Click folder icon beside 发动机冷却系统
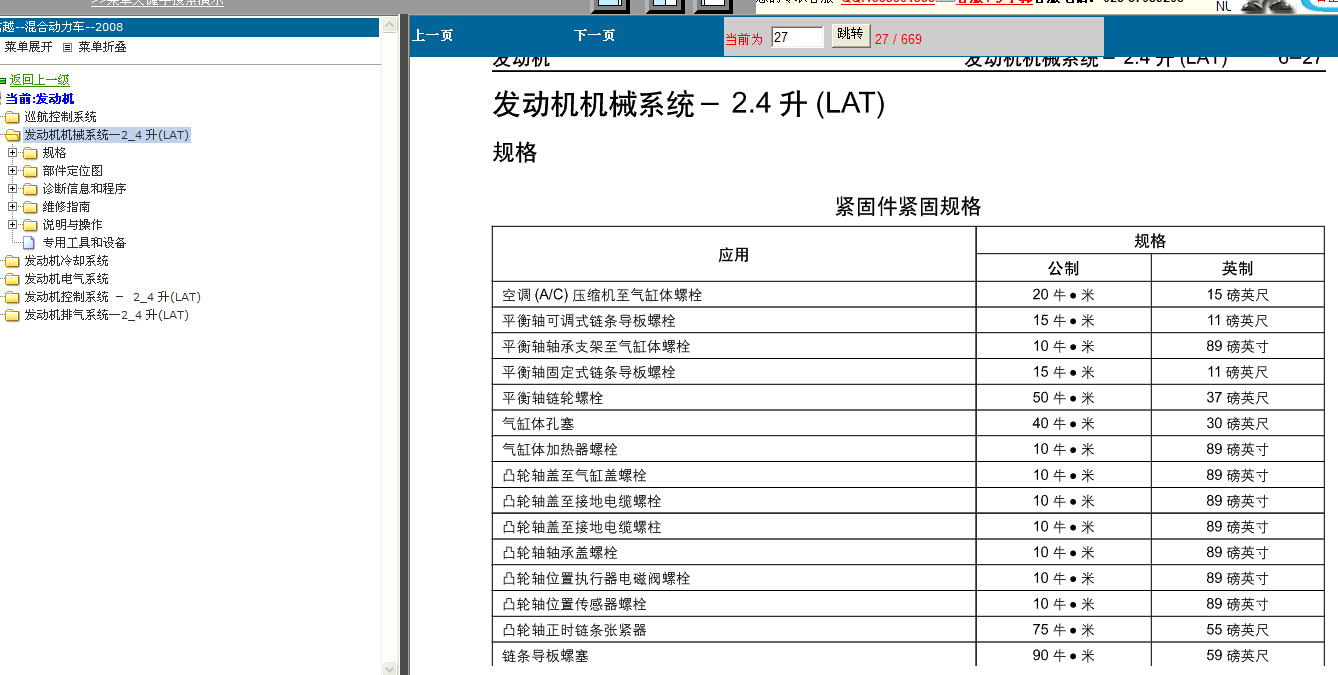 coord(11,261)
